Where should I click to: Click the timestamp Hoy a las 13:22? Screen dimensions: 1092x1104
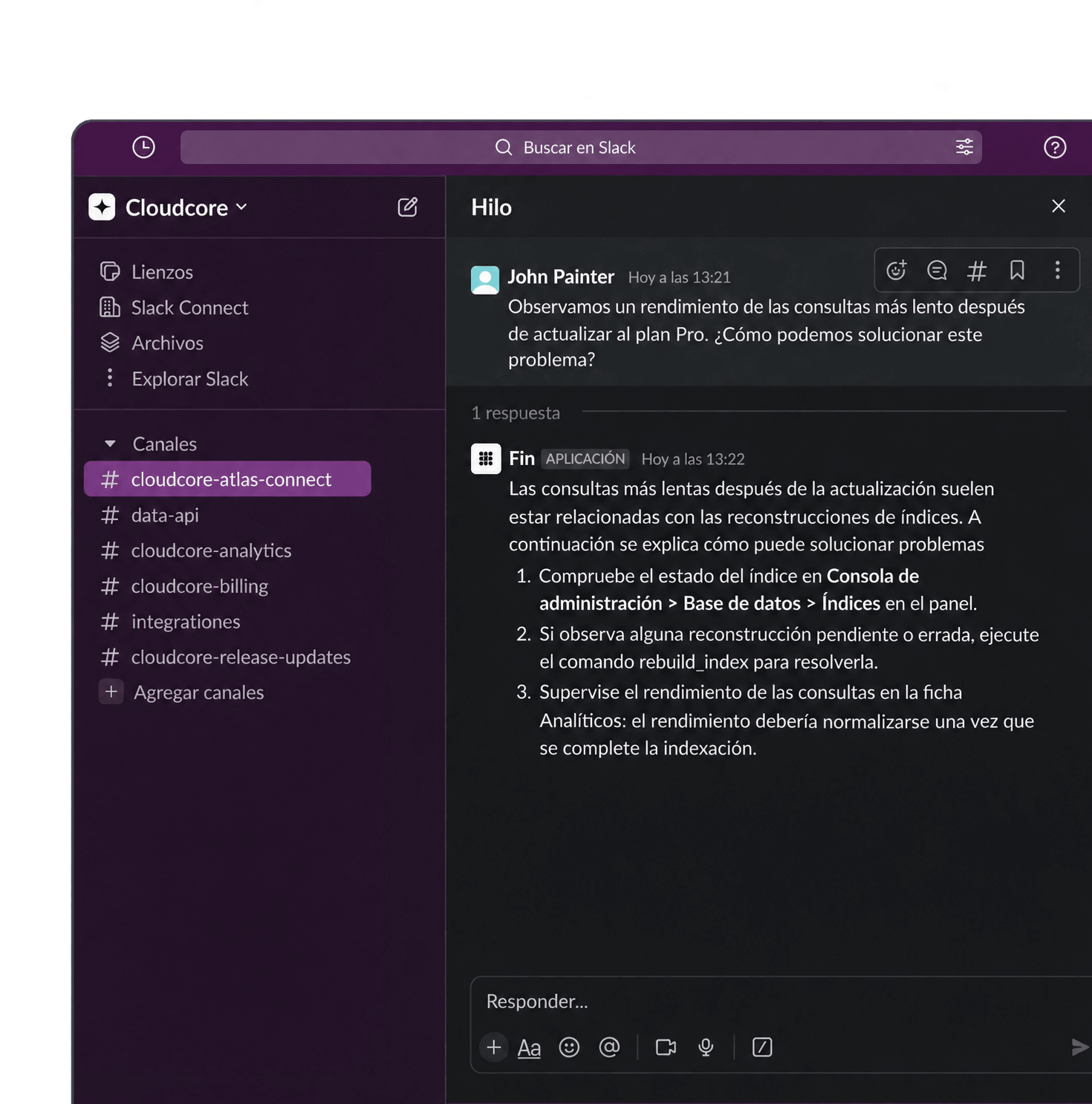[x=692, y=459]
